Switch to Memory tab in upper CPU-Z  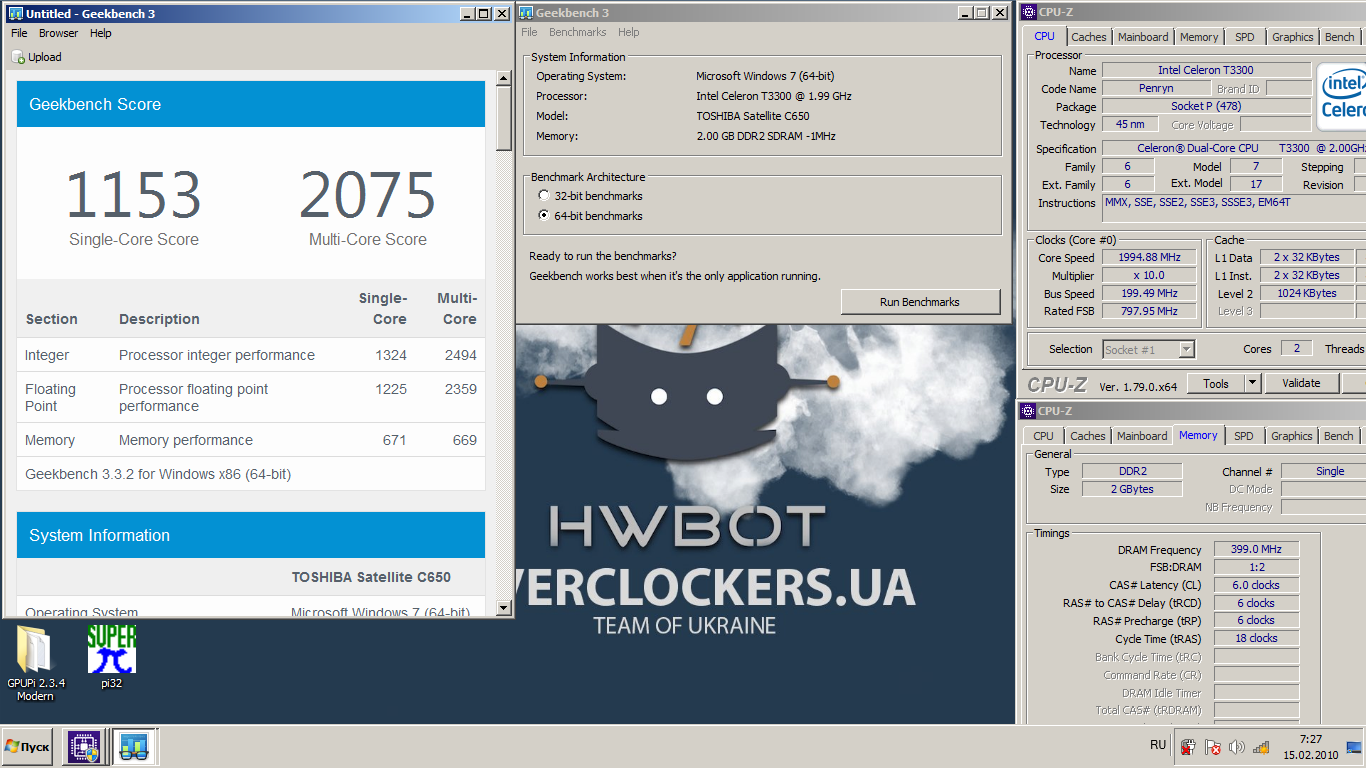point(1199,37)
